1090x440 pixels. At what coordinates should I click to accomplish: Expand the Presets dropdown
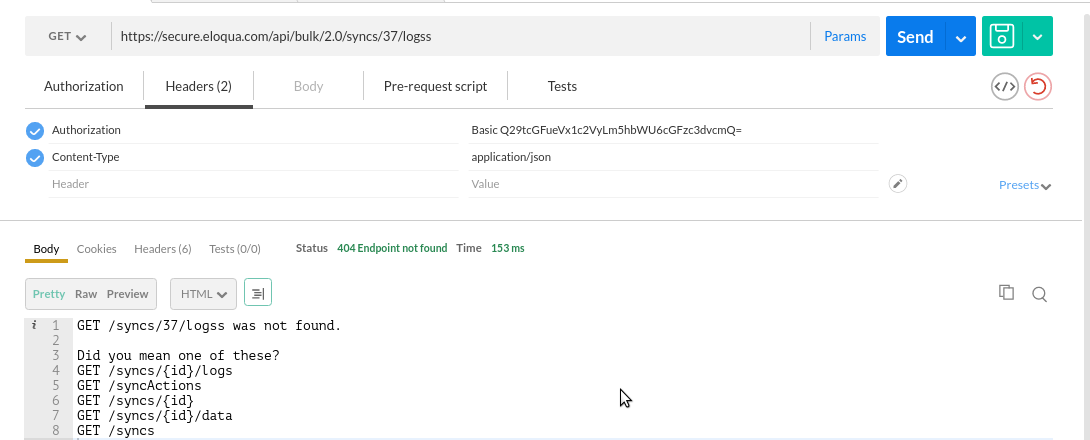[1025, 185]
